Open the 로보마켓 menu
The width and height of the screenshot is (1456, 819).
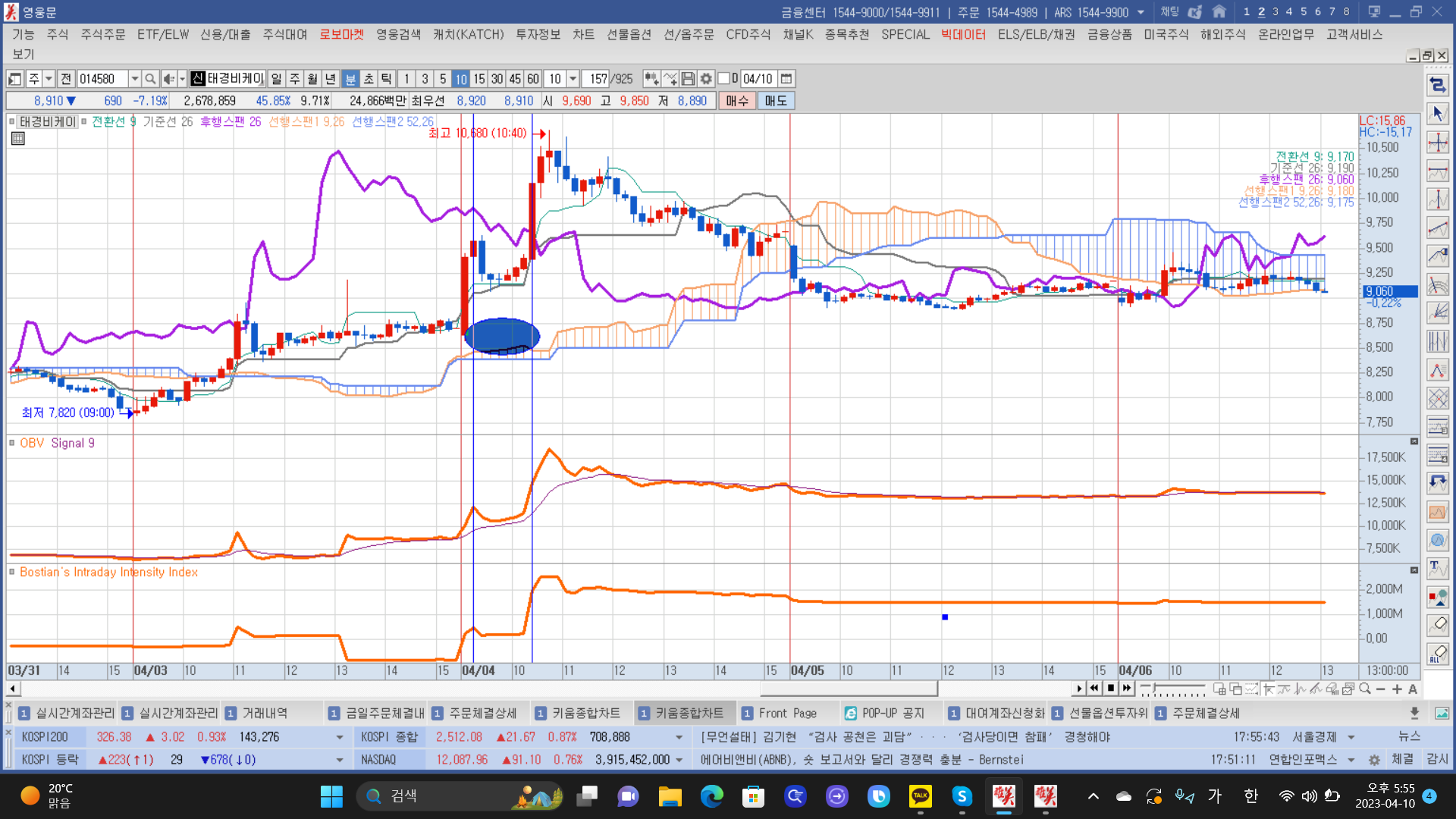coord(341,35)
